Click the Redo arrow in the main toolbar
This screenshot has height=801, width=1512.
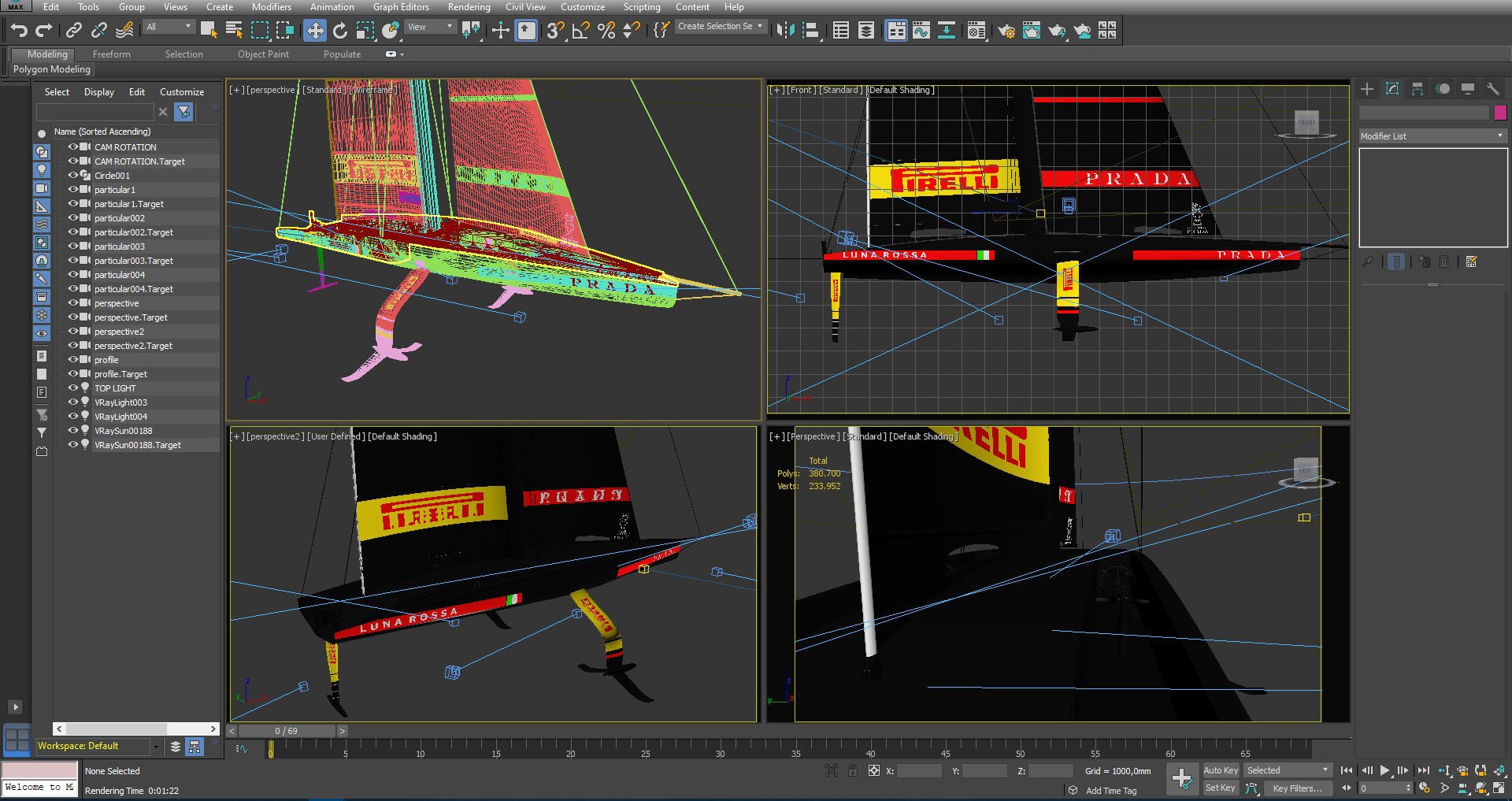[x=44, y=31]
